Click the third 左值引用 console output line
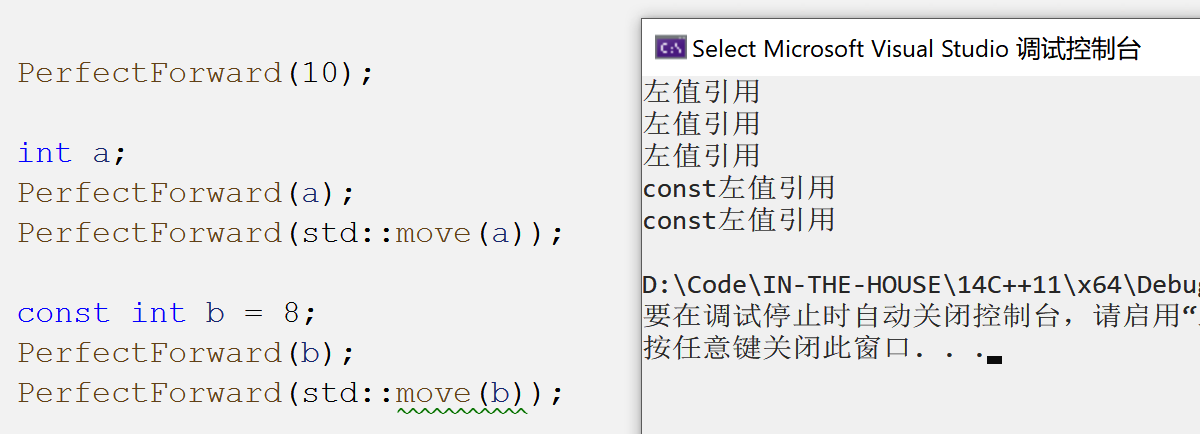This screenshot has height=434, width=1200. 702,156
